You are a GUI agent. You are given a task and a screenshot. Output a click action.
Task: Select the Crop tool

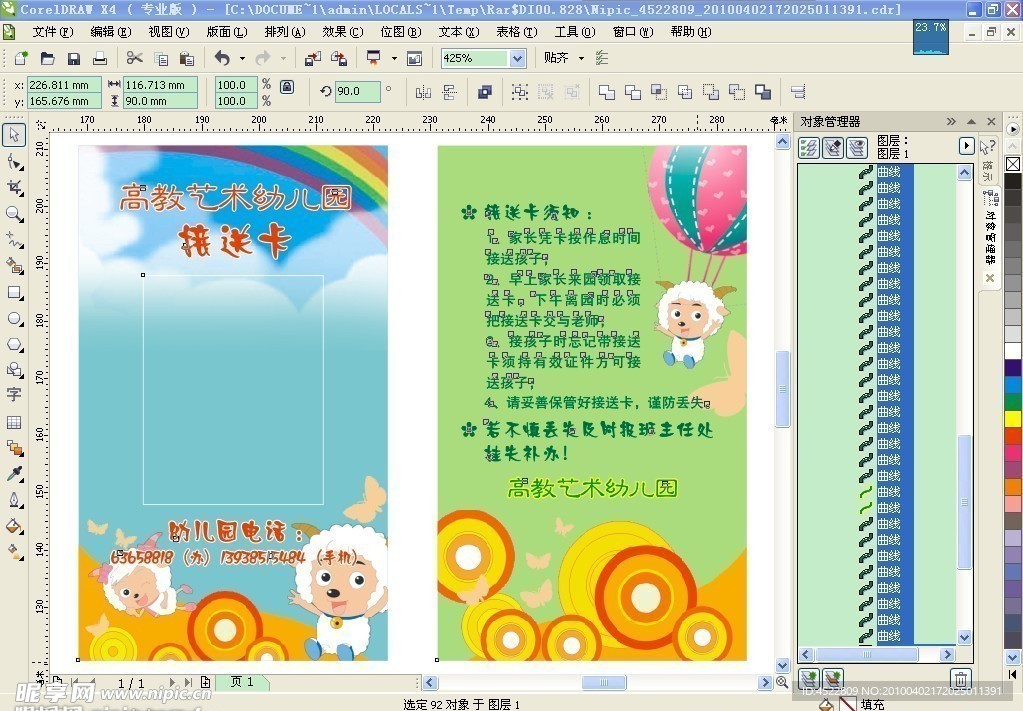[x=14, y=188]
